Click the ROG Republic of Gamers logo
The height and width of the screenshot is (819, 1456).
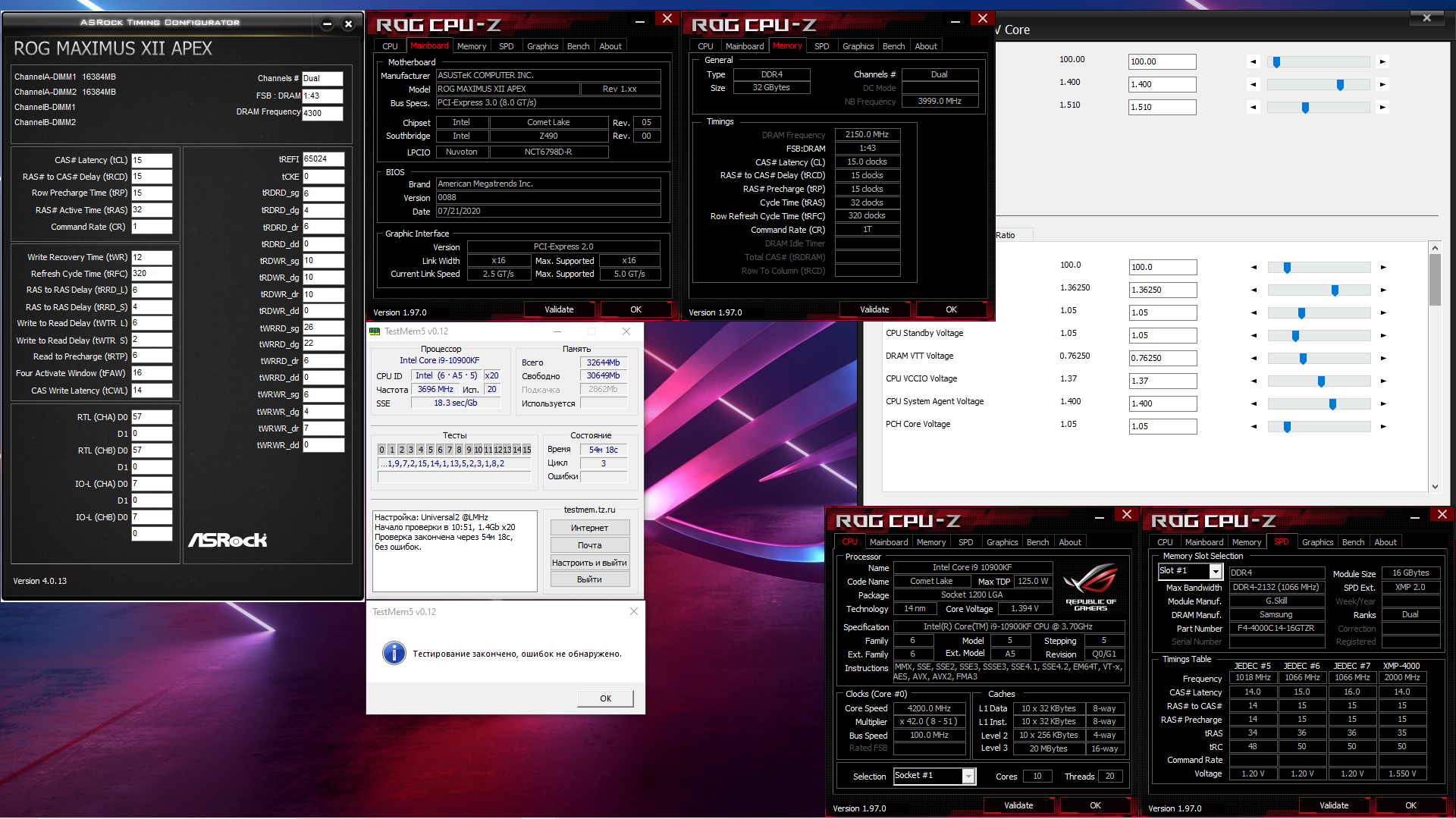1090,587
